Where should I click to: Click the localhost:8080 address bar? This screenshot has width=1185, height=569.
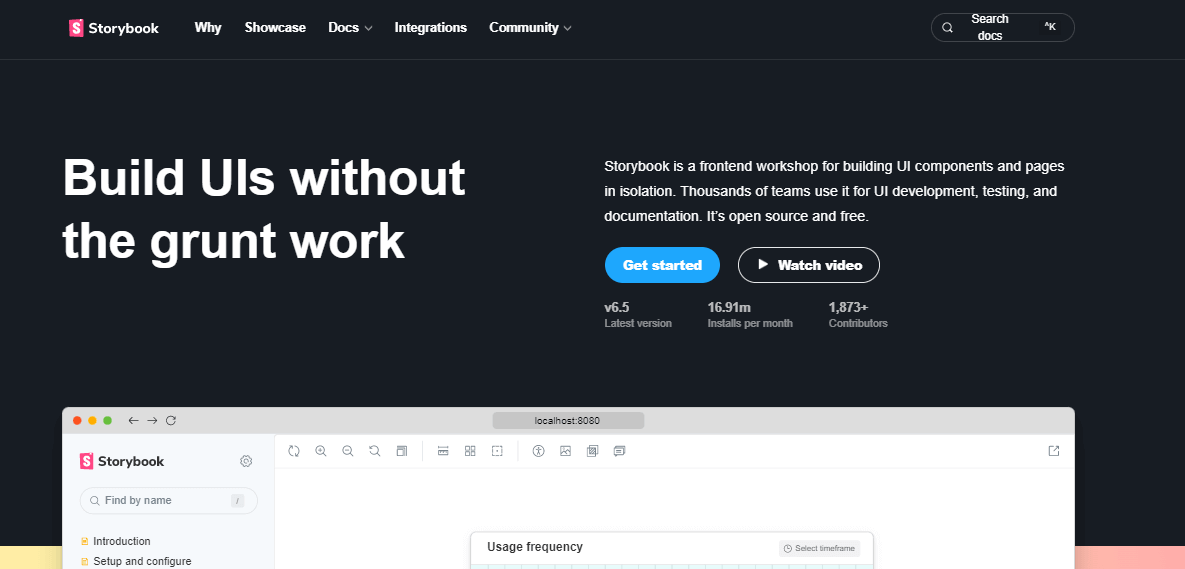click(568, 420)
